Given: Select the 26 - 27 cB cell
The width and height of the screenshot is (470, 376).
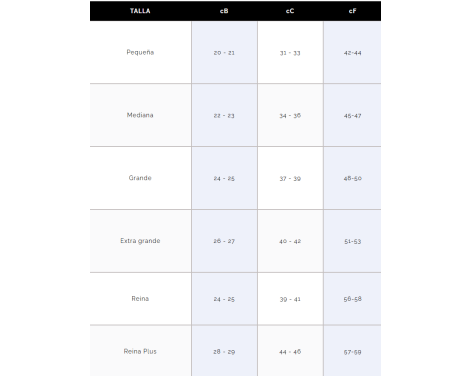Looking at the screenshot, I should click(224, 241).
